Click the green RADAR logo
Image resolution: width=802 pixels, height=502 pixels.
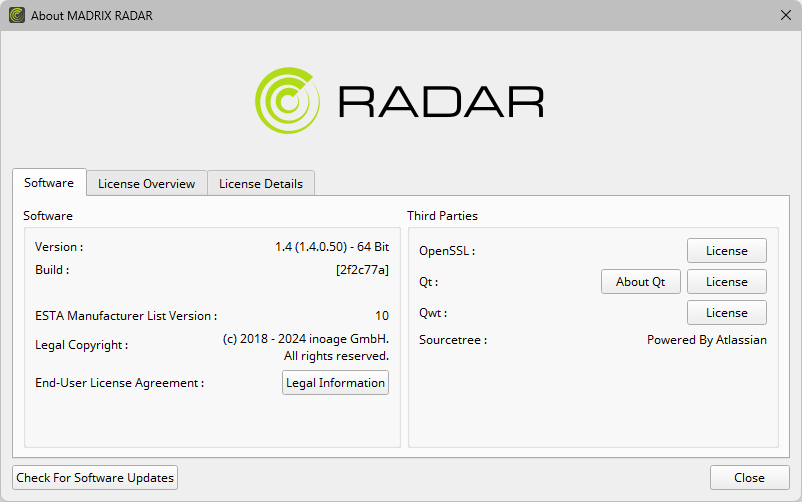pyautogui.click(x=287, y=101)
